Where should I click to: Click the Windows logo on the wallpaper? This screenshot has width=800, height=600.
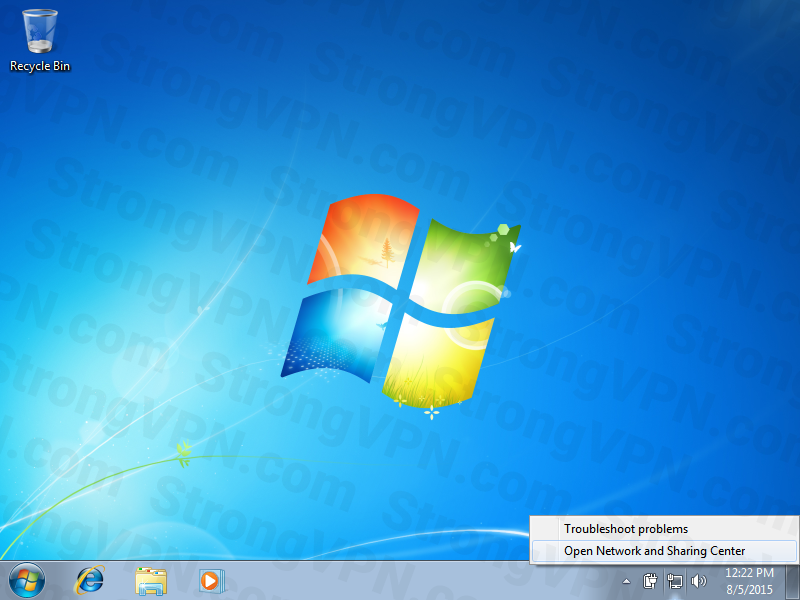pos(400,300)
